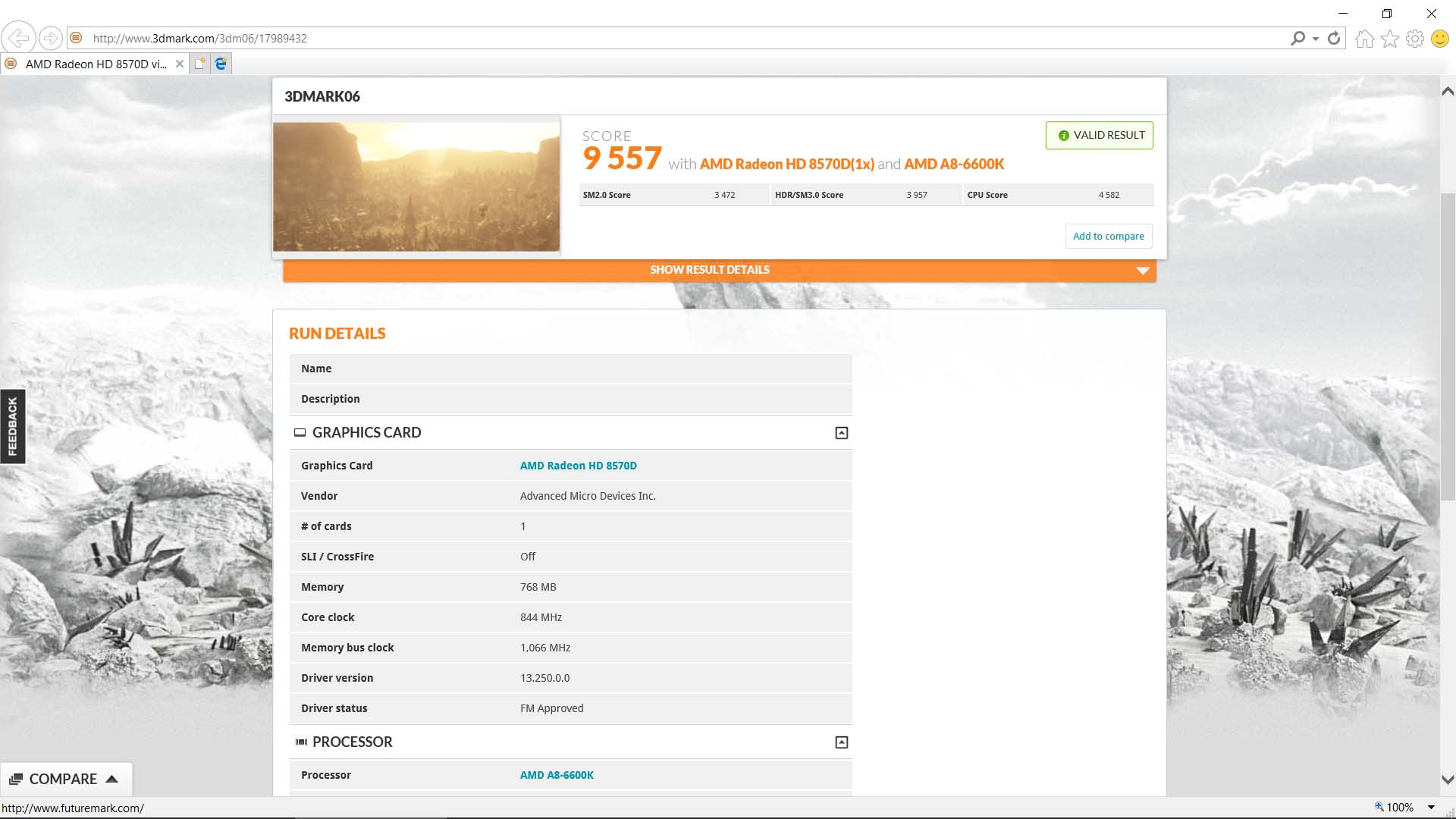Open the zoom level 100% dropdown
The image size is (1456, 819).
pos(1431,808)
